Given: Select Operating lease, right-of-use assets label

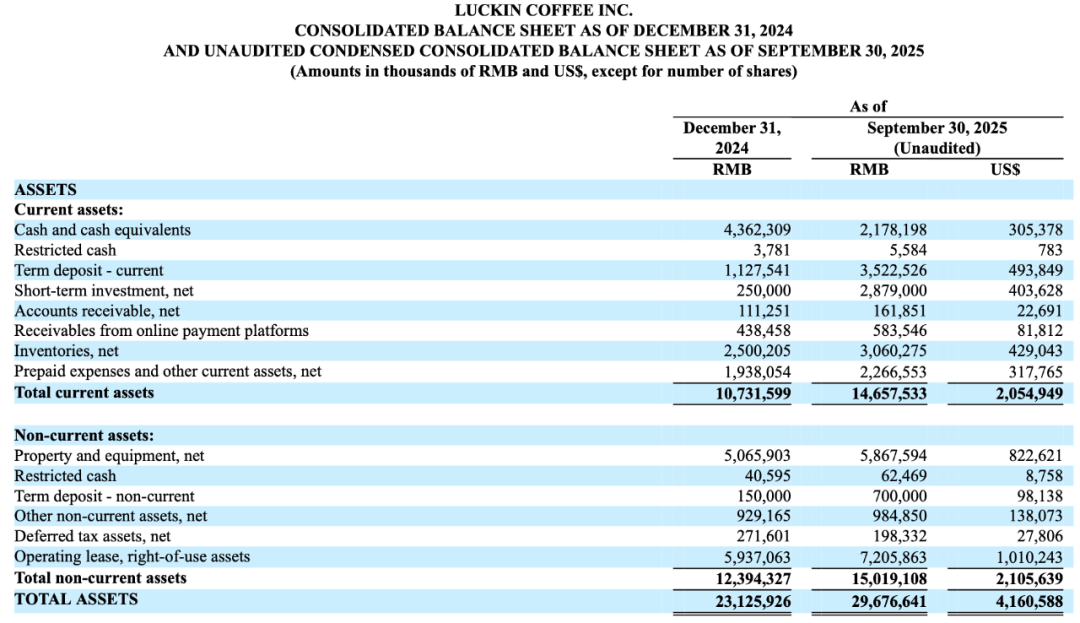Looking at the screenshot, I should 132,557.
